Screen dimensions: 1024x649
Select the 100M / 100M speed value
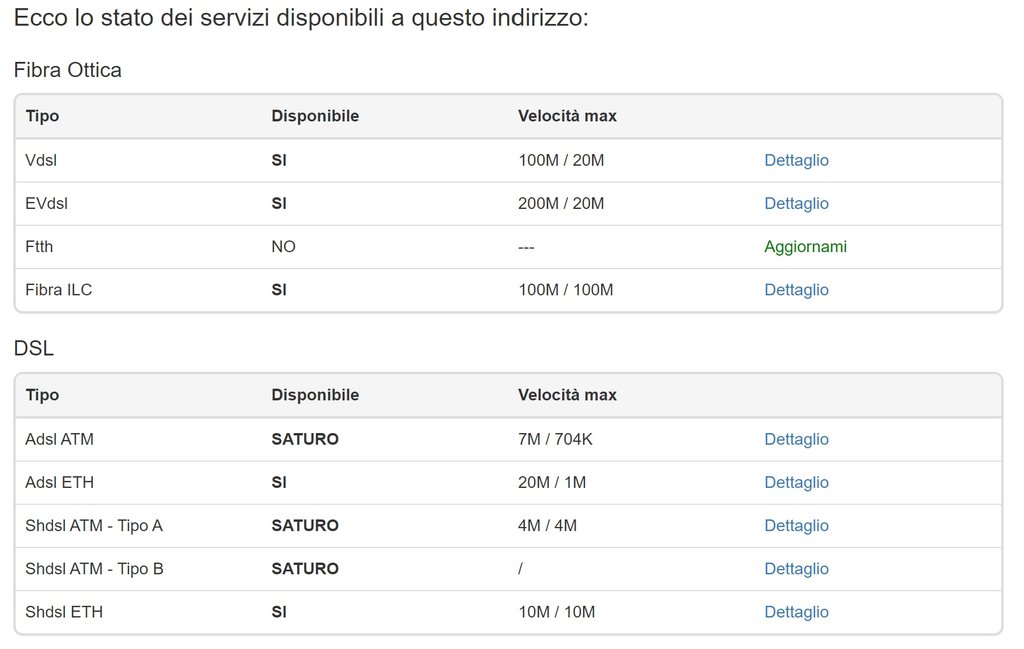(565, 290)
